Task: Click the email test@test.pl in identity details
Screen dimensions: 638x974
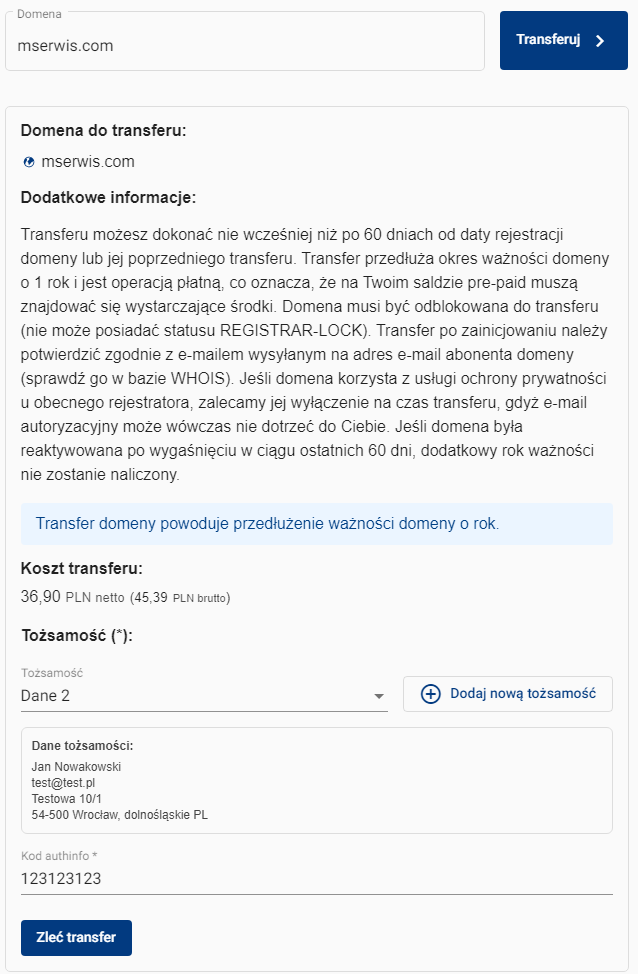Action: [63, 783]
